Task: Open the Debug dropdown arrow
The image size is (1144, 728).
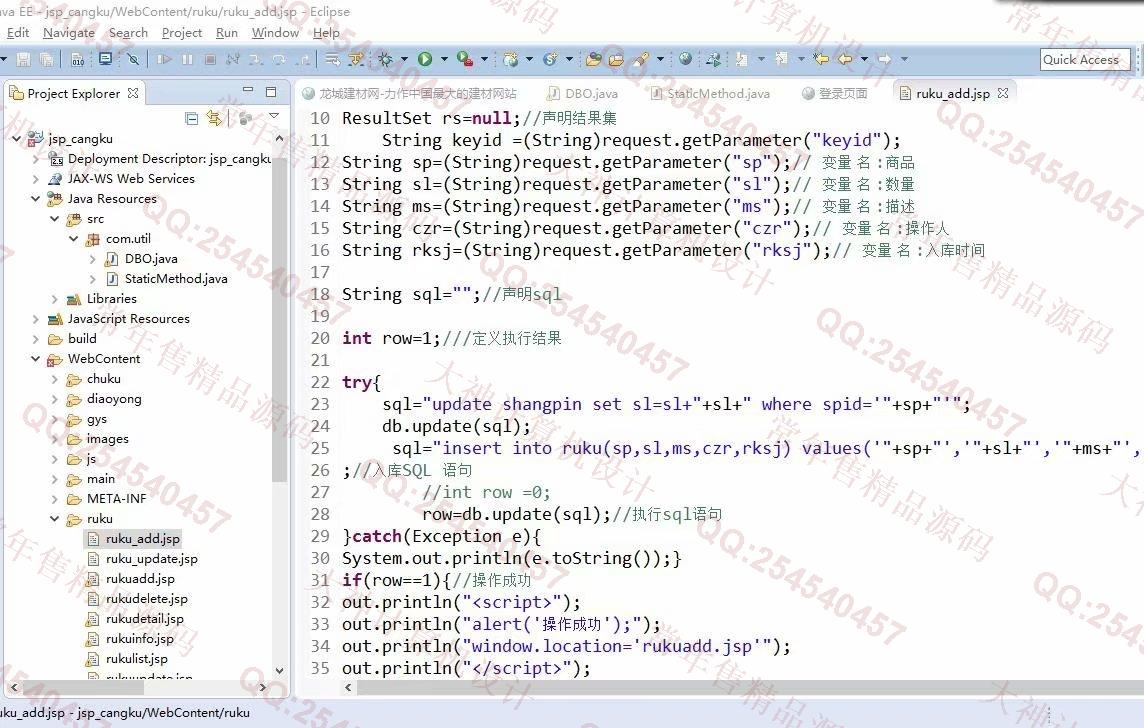Action: pos(404,59)
